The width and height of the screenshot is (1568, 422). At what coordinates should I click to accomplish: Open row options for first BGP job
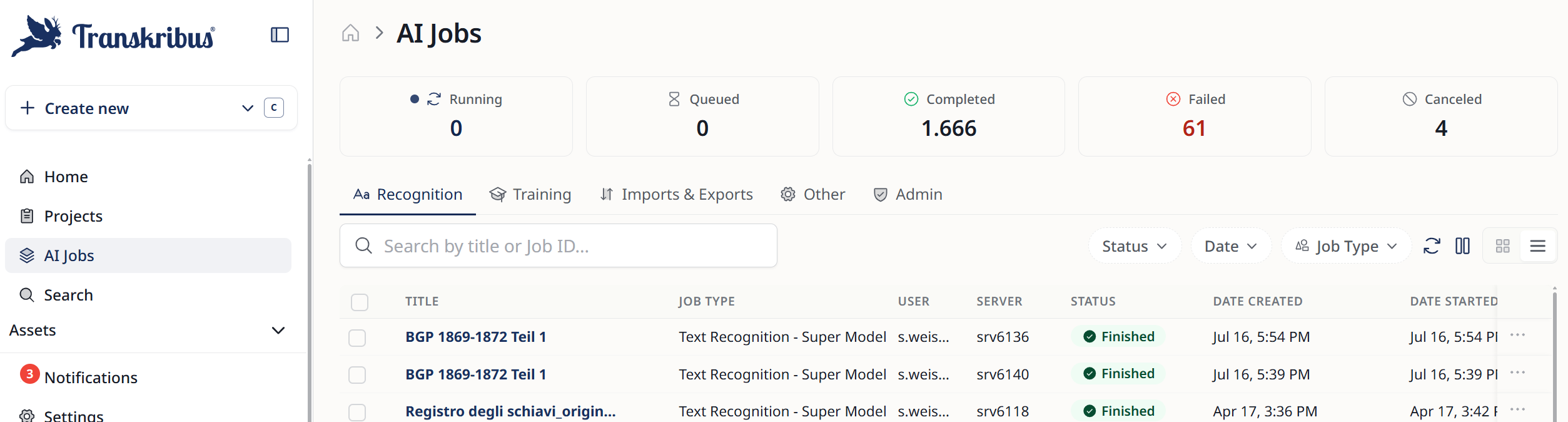[x=1517, y=335]
